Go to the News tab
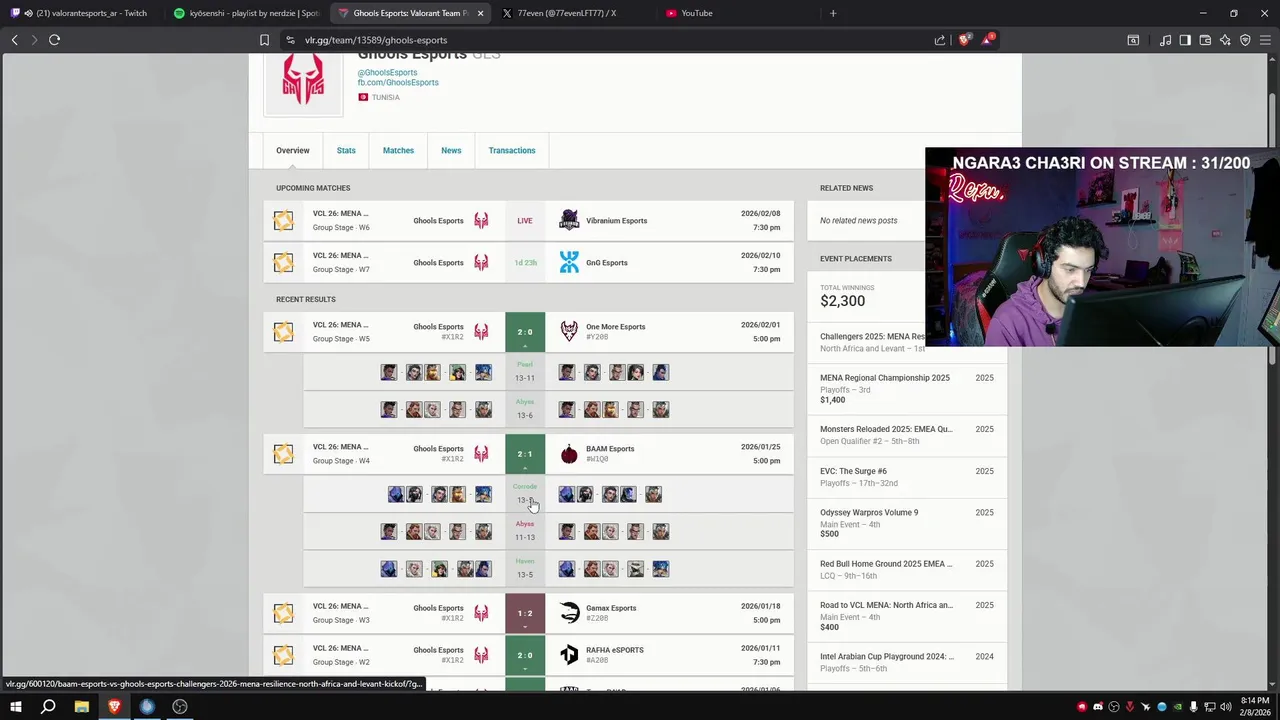The height and width of the screenshot is (720, 1280). coord(451,150)
